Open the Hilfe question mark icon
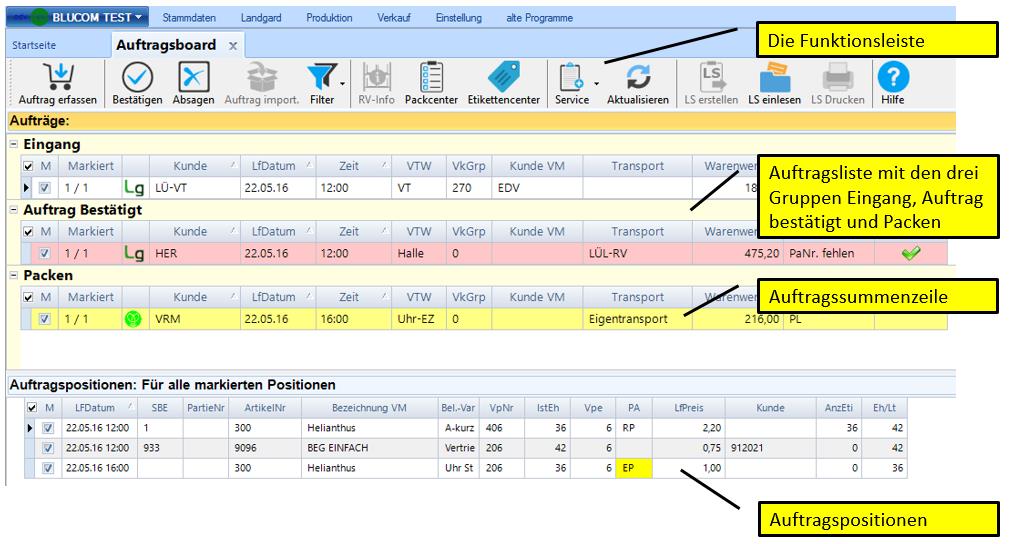Image resolution: width=1011 pixels, height=544 pixels. pos(892,79)
